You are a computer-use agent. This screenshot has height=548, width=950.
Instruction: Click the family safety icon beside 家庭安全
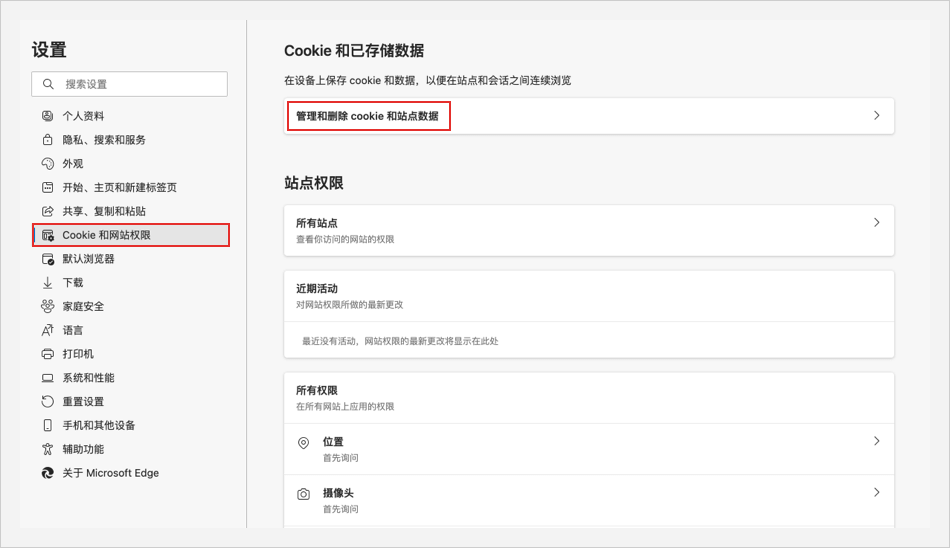pos(47,306)
